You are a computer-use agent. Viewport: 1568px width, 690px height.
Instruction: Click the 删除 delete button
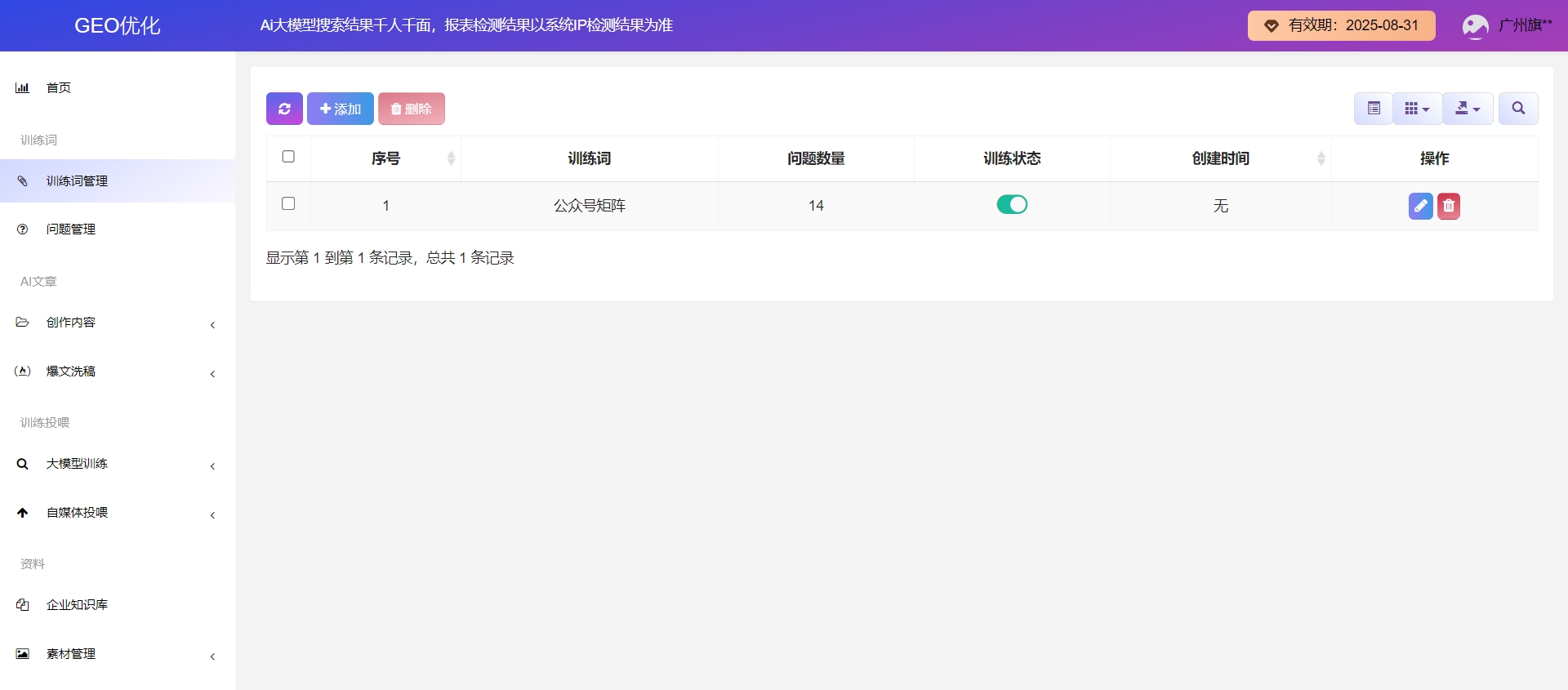pyautogui.click(x=412, y=109)
